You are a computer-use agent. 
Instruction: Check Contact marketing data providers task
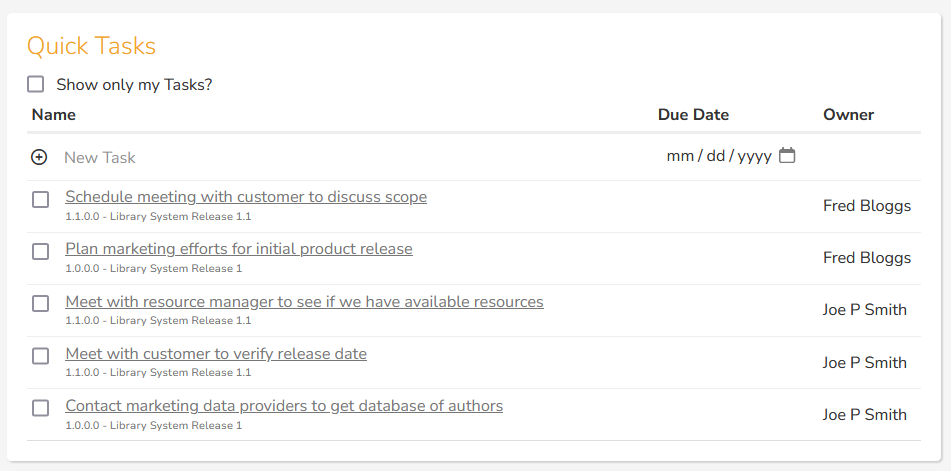coord(40,408)
